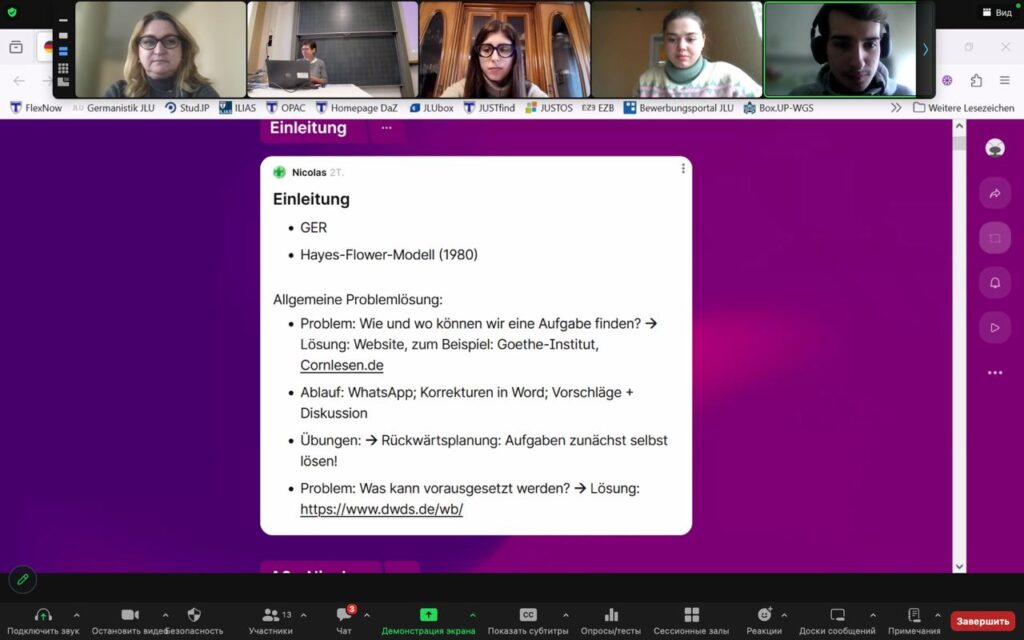The width and height of the screenshot is (1024, 640).
Task: Click the red end meeting button
Action: (x=982, y=621)
